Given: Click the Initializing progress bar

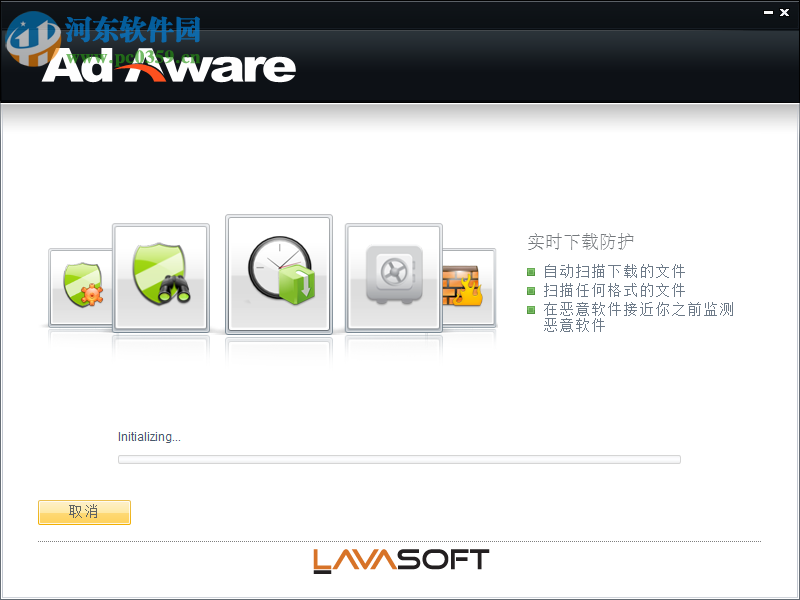Looking at the screenshot, I should (400, 459).
